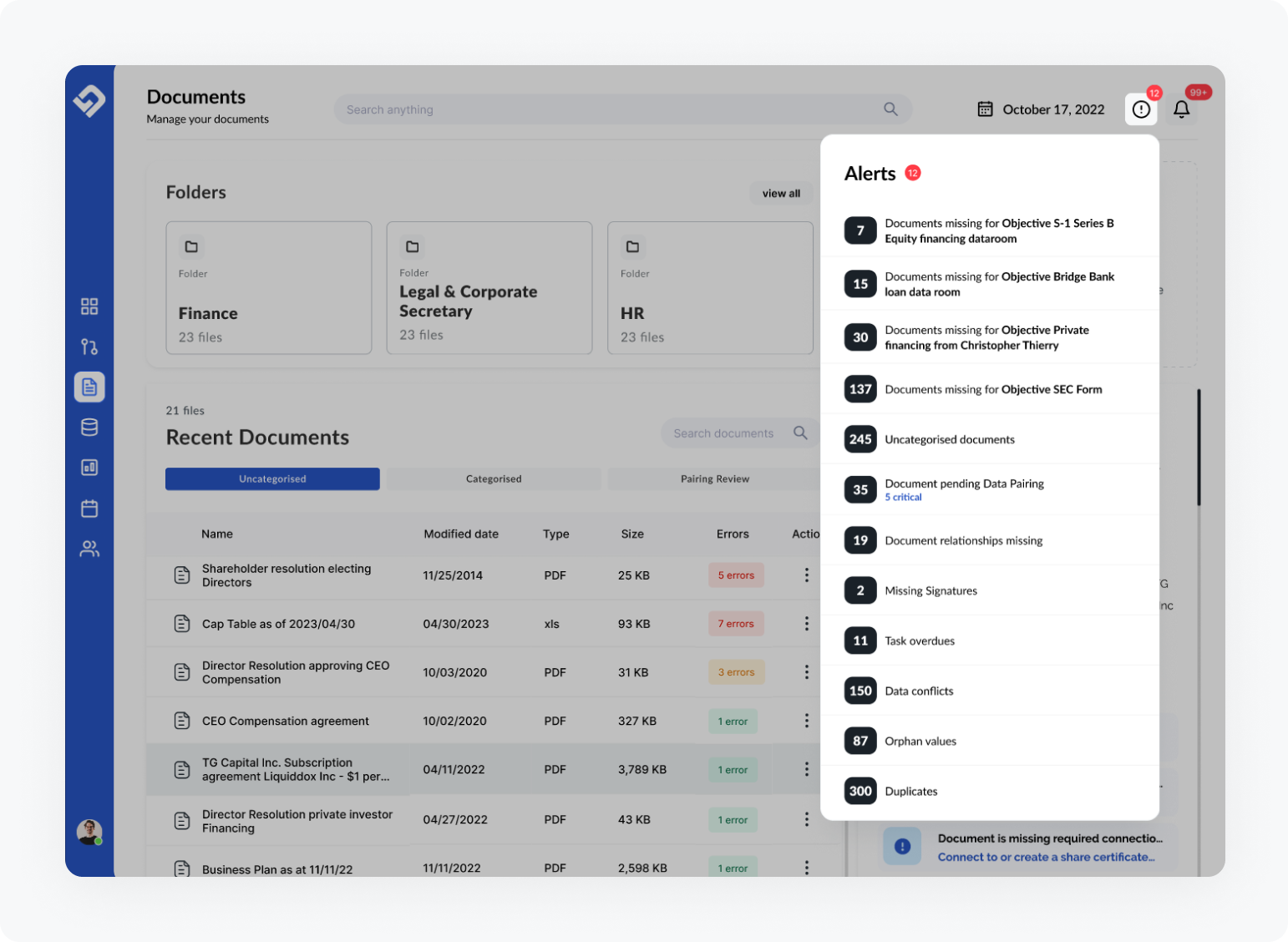The height and width of the screenshot is (947, 1288).
Task: Open alert for Objective Private financing
Action: point(990,337)
